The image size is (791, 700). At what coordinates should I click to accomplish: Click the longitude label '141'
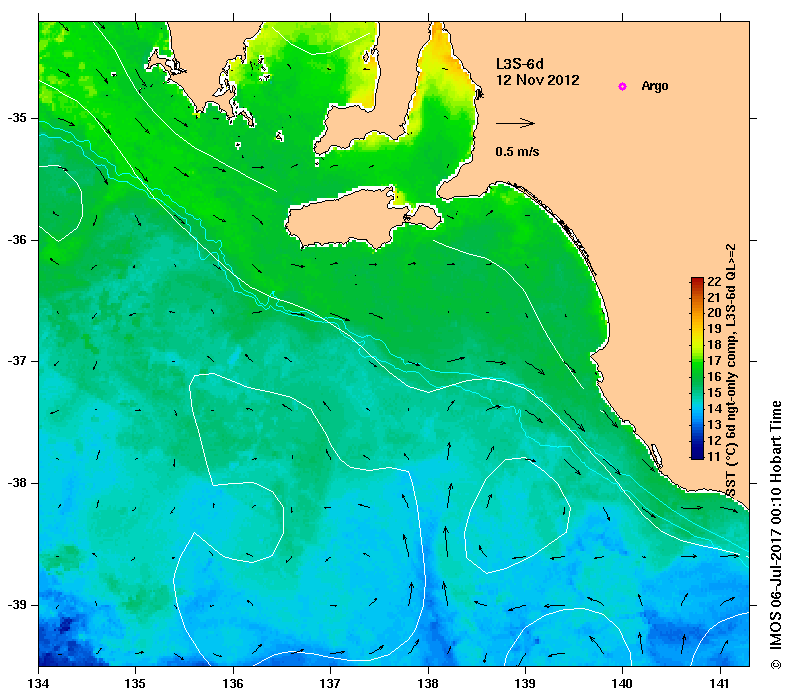point(720,683)
